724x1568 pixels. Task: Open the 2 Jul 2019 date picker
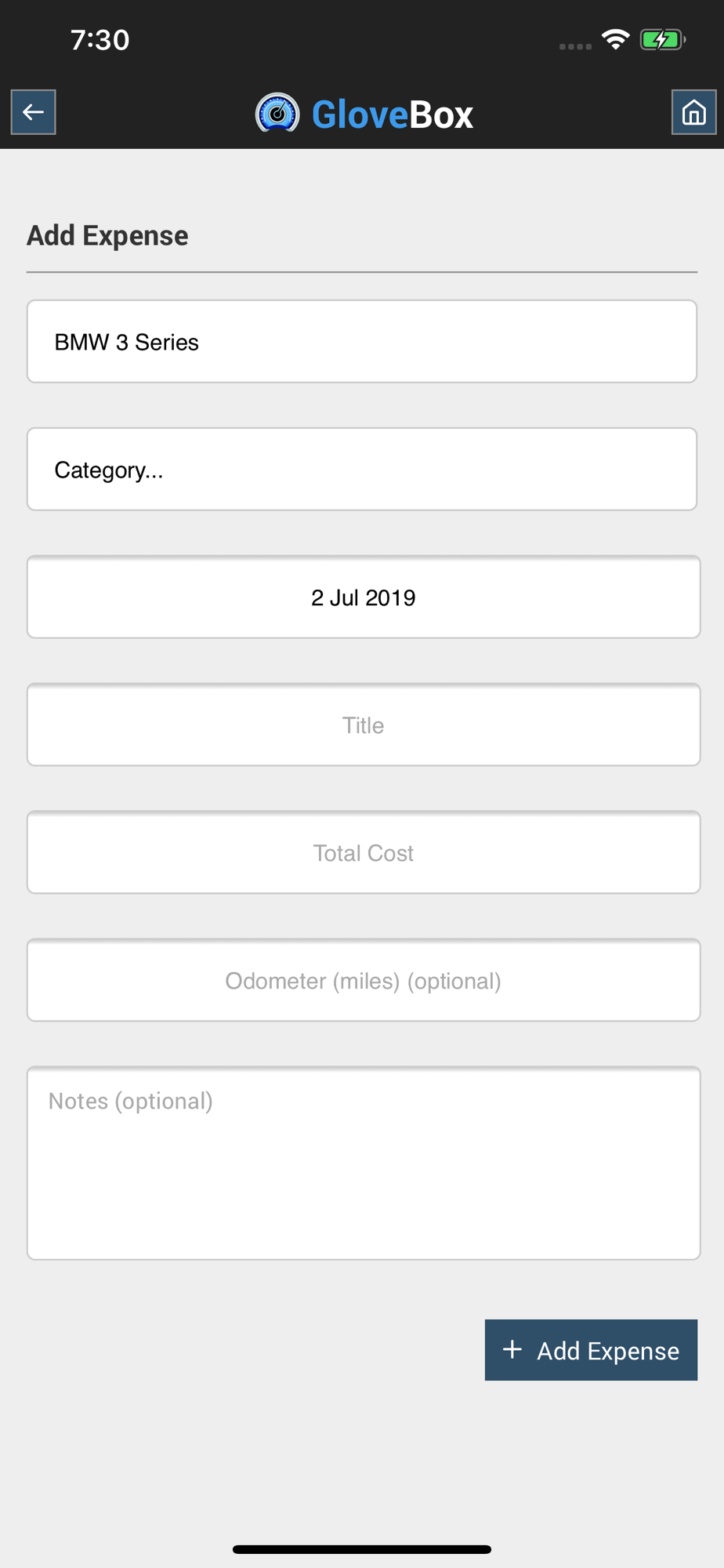click(364, 597)
